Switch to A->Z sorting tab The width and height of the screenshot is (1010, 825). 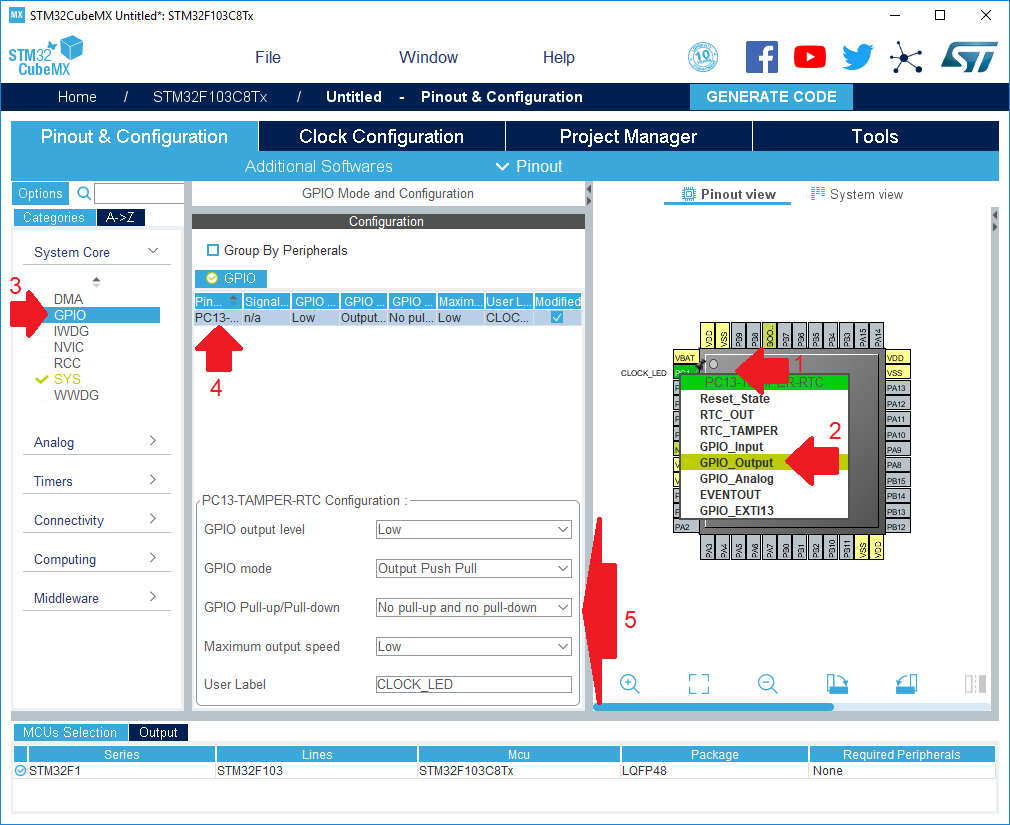(120, 218)
